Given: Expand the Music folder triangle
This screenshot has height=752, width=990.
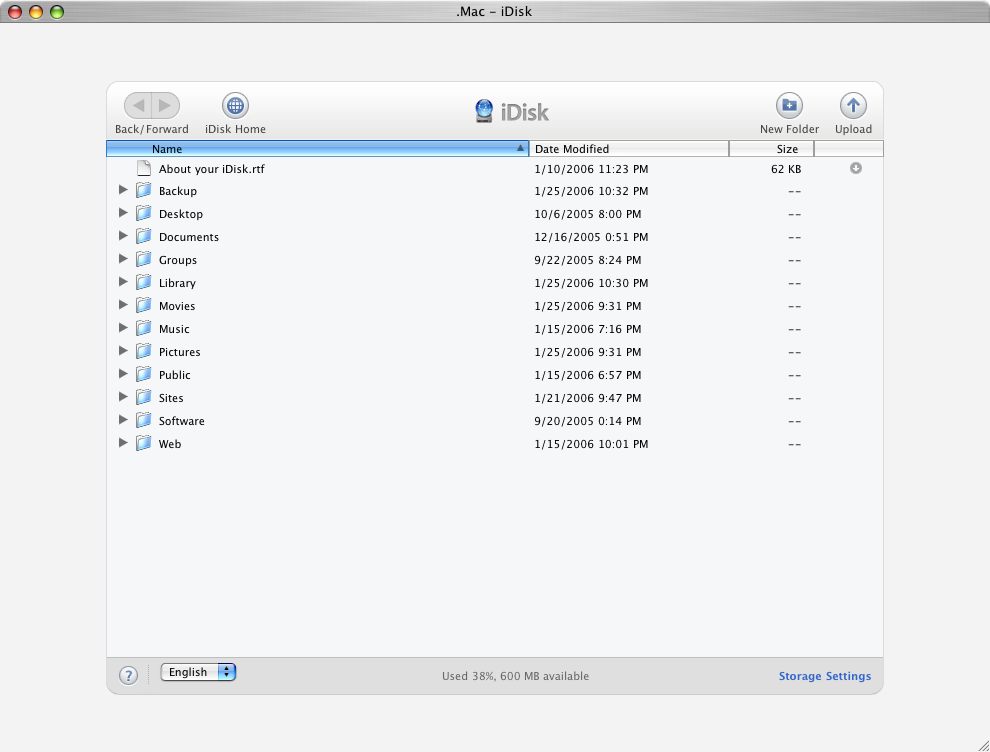Looking at the screenshot, I should click(x=123, y=328).
